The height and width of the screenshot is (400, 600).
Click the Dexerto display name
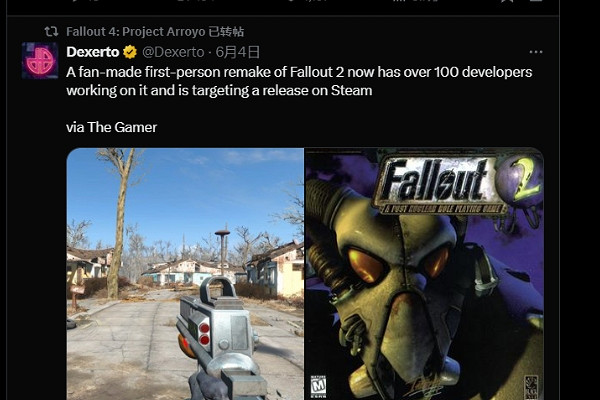[93, 52]
